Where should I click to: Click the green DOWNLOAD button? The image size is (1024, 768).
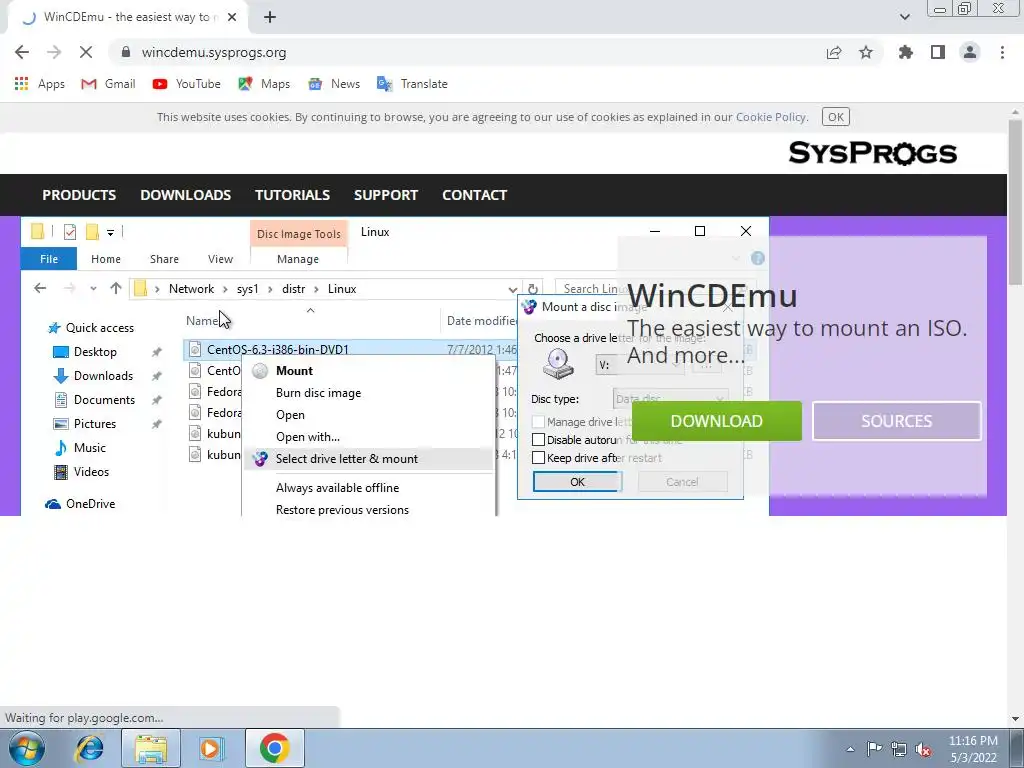click(x=716, y=421)
